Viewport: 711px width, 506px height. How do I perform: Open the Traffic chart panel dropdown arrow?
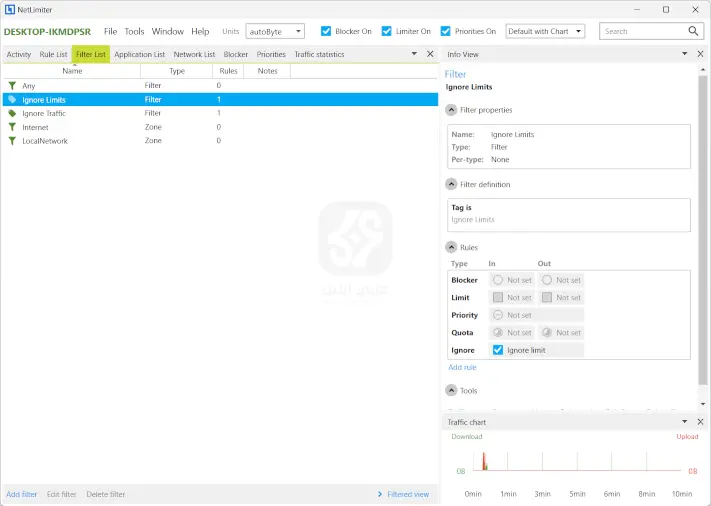pyautogui.click(x=684, y=422)
